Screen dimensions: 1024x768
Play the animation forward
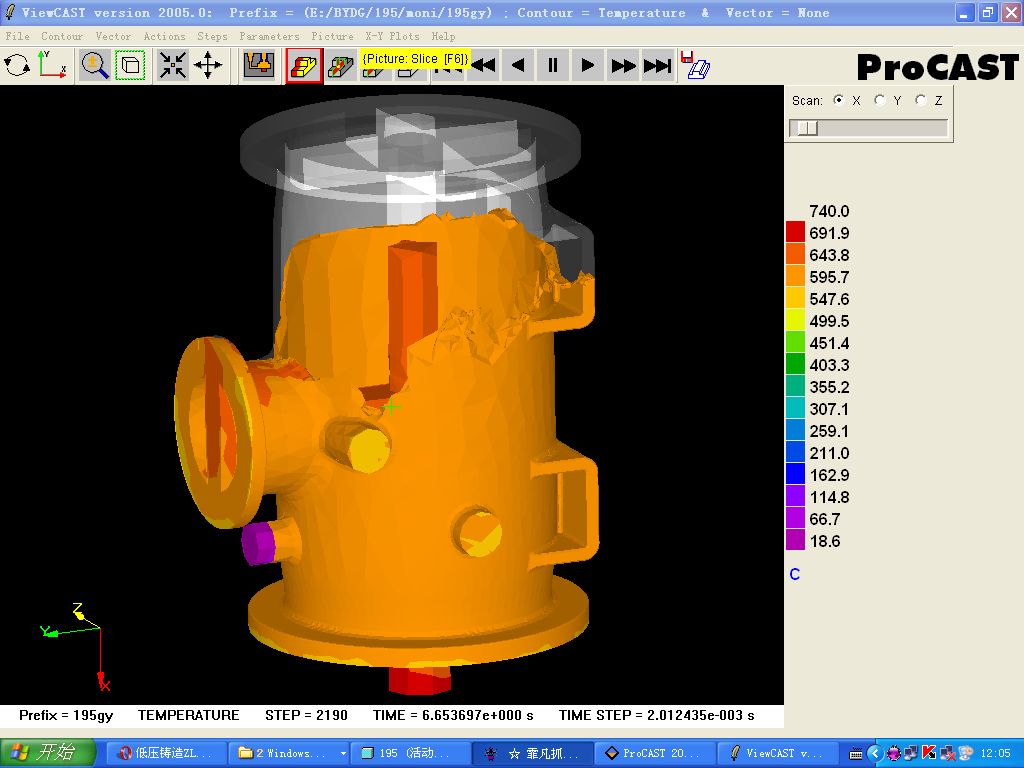coord(587,65)
